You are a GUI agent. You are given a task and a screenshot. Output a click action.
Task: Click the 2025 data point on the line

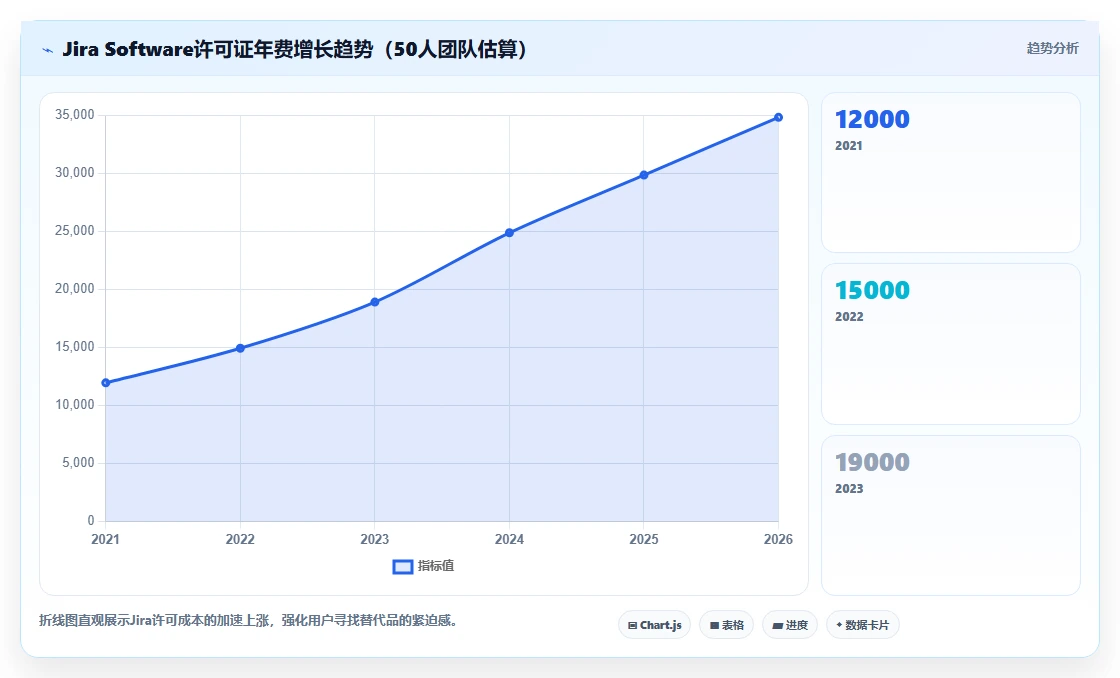[644, 175]
